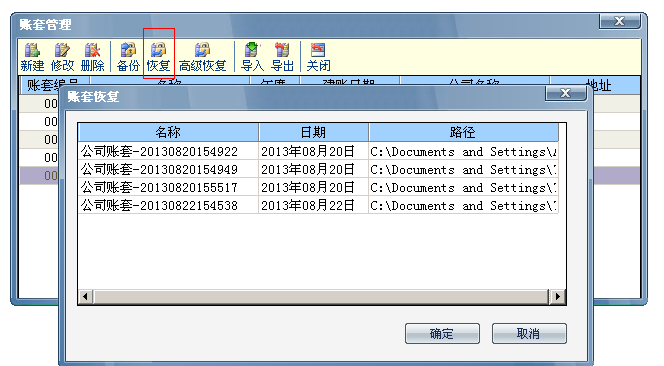Click the 日期 column header
Image resolution: width=664 pixels, height=366 pixels.
coord(313,133)
